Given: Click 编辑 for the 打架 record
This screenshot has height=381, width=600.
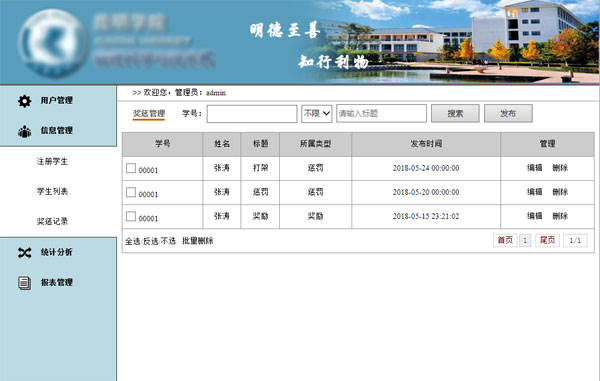Looking at the screenshot, I should [535, 168].
